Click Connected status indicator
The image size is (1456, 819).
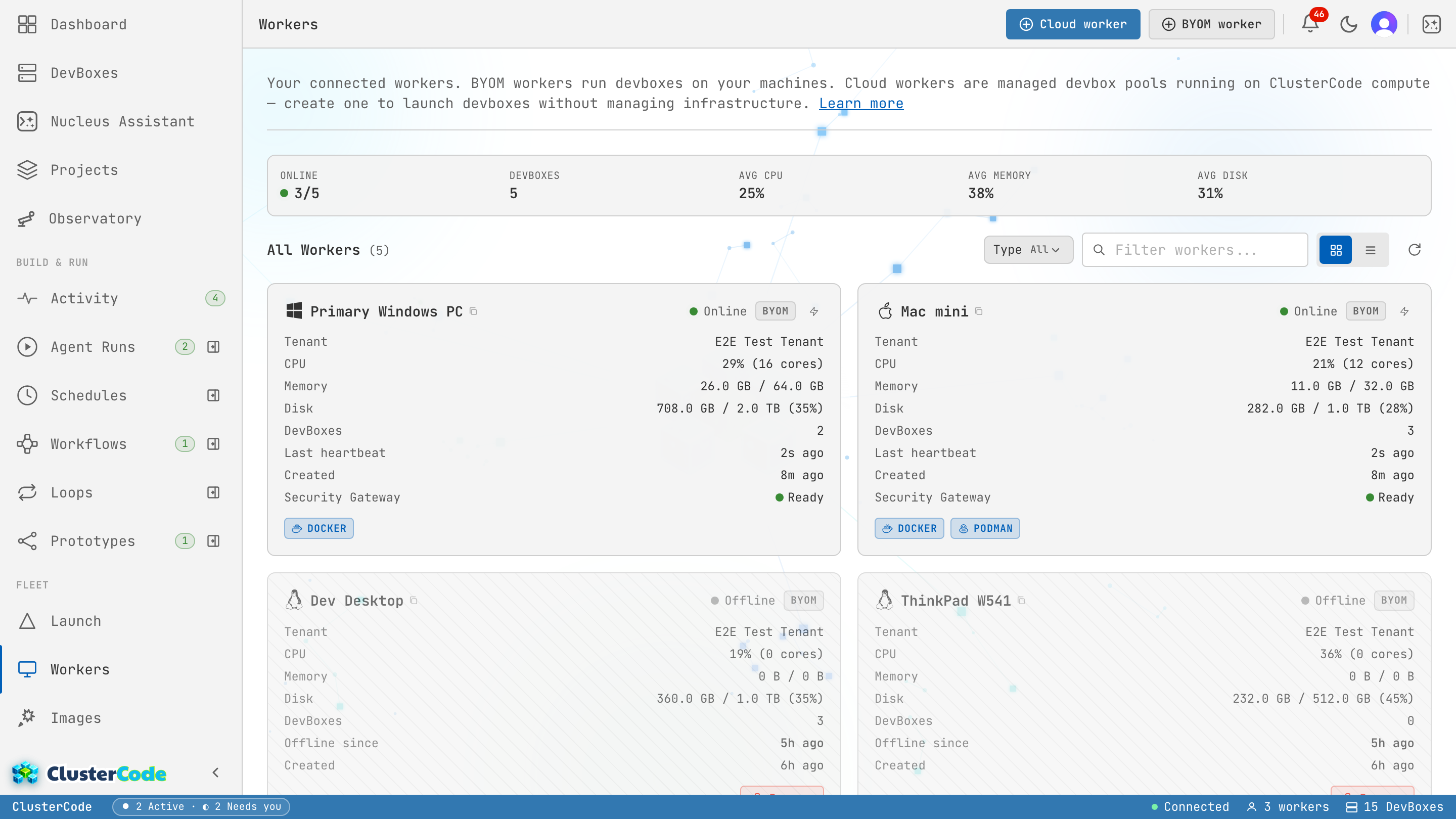coord(1190,806)
